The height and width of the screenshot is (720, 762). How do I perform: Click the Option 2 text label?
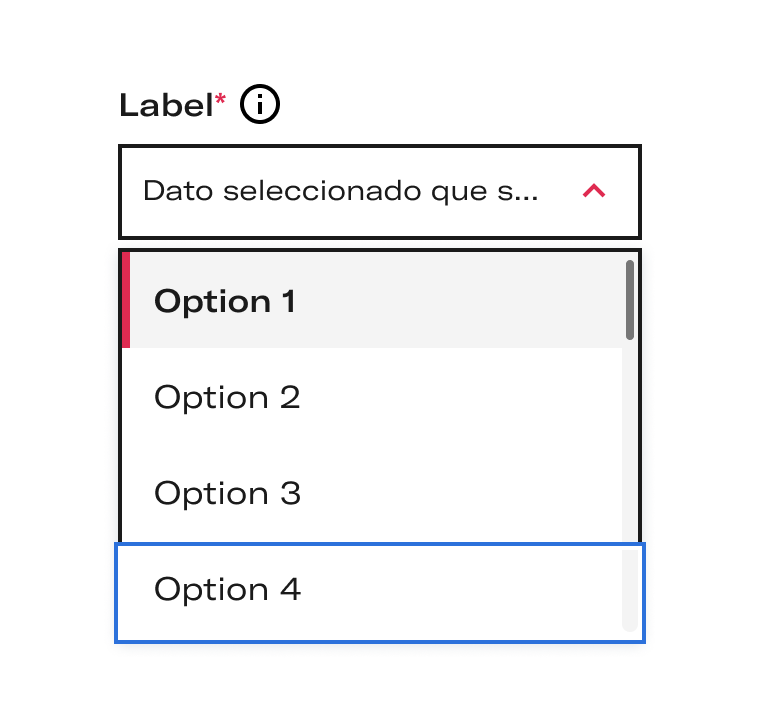[x=227, y=398]
